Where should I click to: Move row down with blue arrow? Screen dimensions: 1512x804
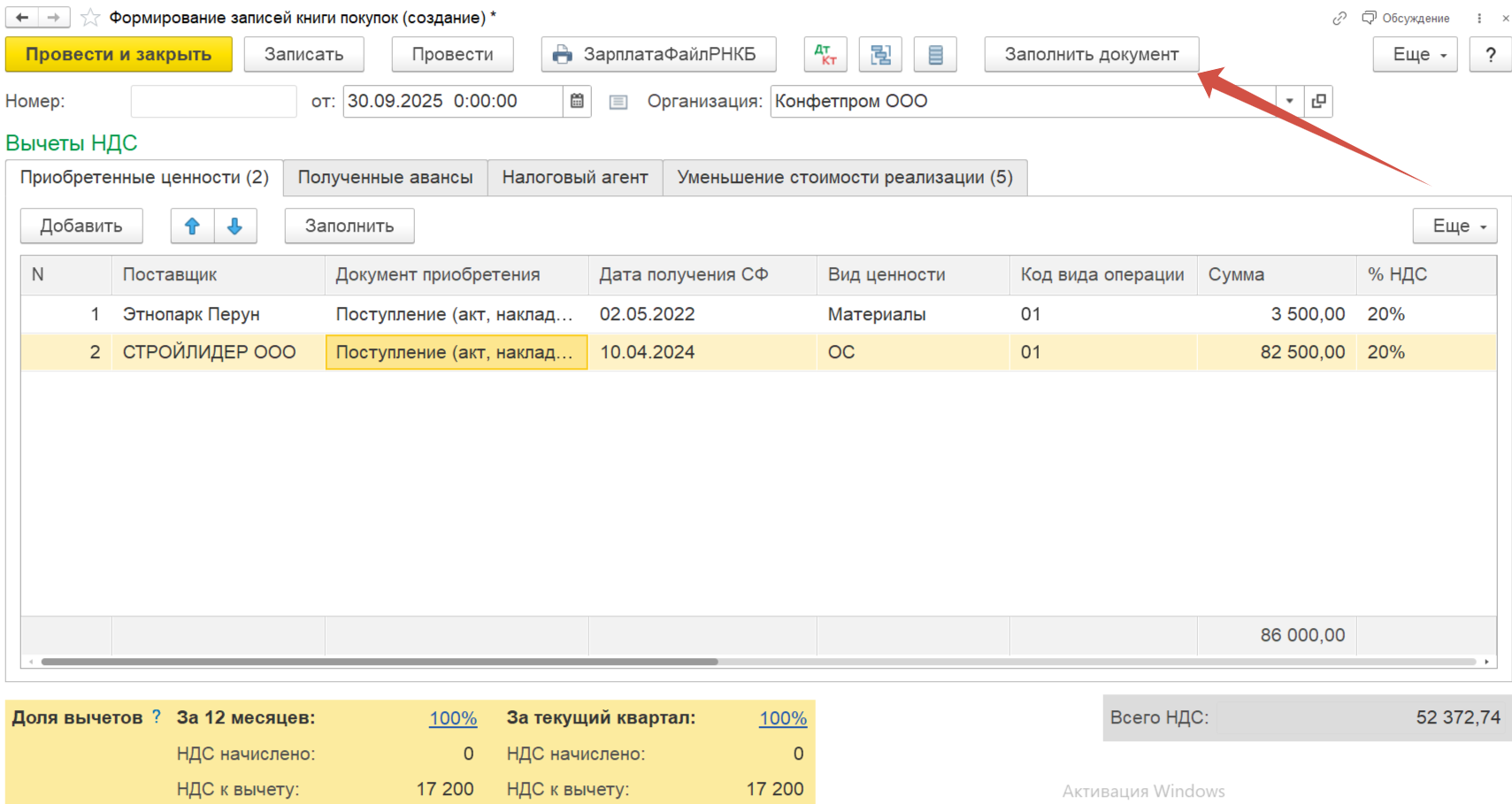point(234,226)
